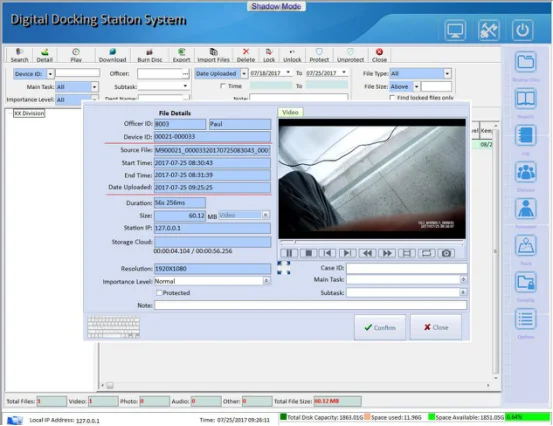553x426 pixels.
Task: Click the Confirm button
Action: click(380, 327)
